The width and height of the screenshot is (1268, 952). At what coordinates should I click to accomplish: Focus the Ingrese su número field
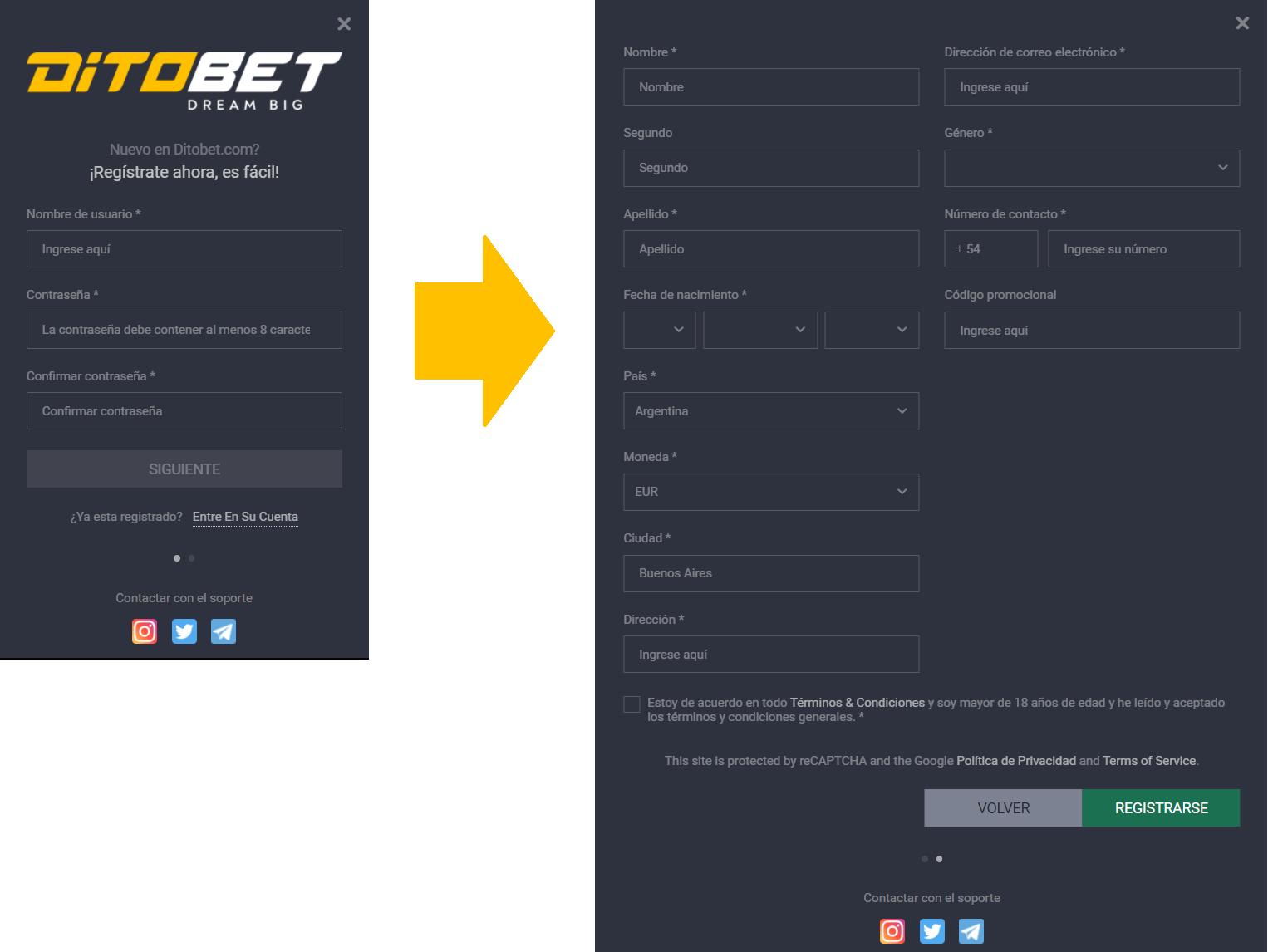tap(1144, 249)
